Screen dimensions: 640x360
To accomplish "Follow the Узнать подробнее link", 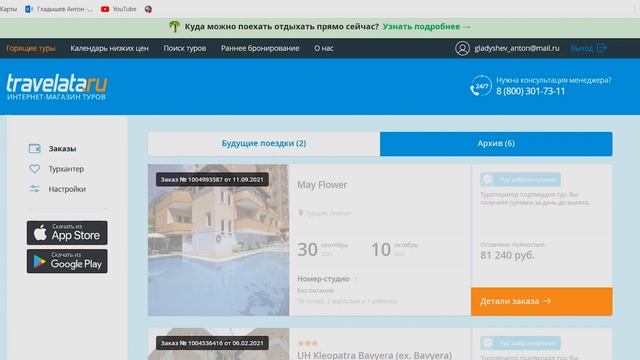I will tap(426, 27).
